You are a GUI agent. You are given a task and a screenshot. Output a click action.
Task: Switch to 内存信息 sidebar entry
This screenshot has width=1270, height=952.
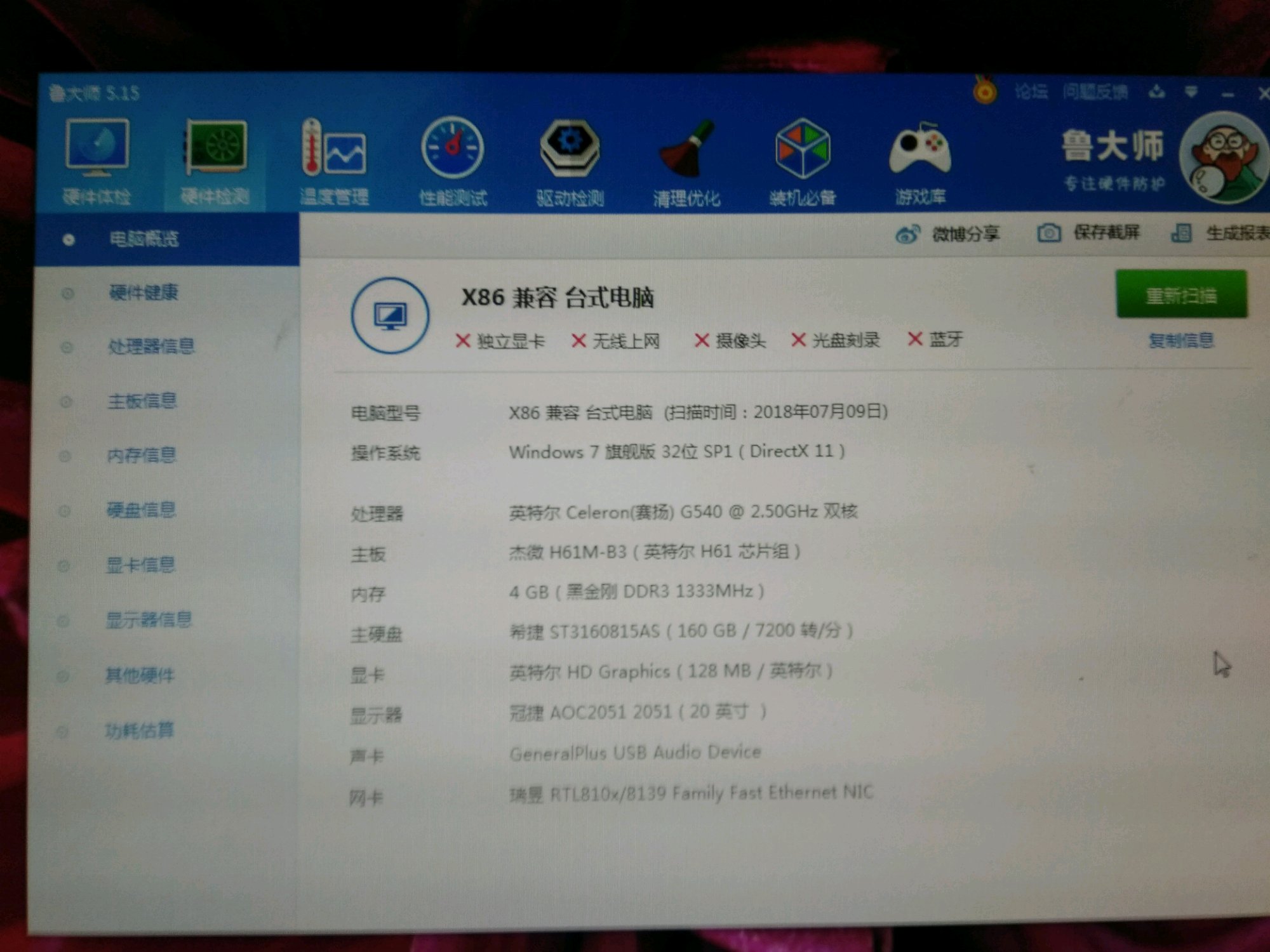141,455
